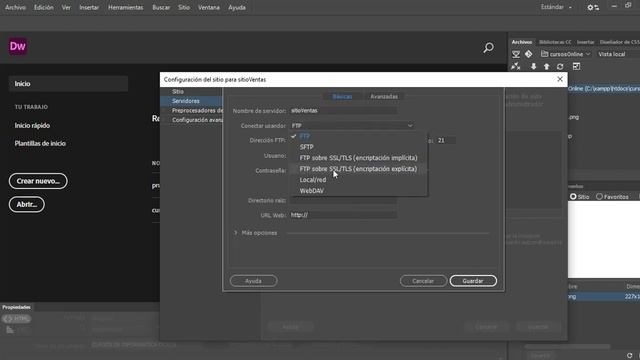Click the Guardar button
This screenshot has height=360, width=640.
(x=473, y=281)
